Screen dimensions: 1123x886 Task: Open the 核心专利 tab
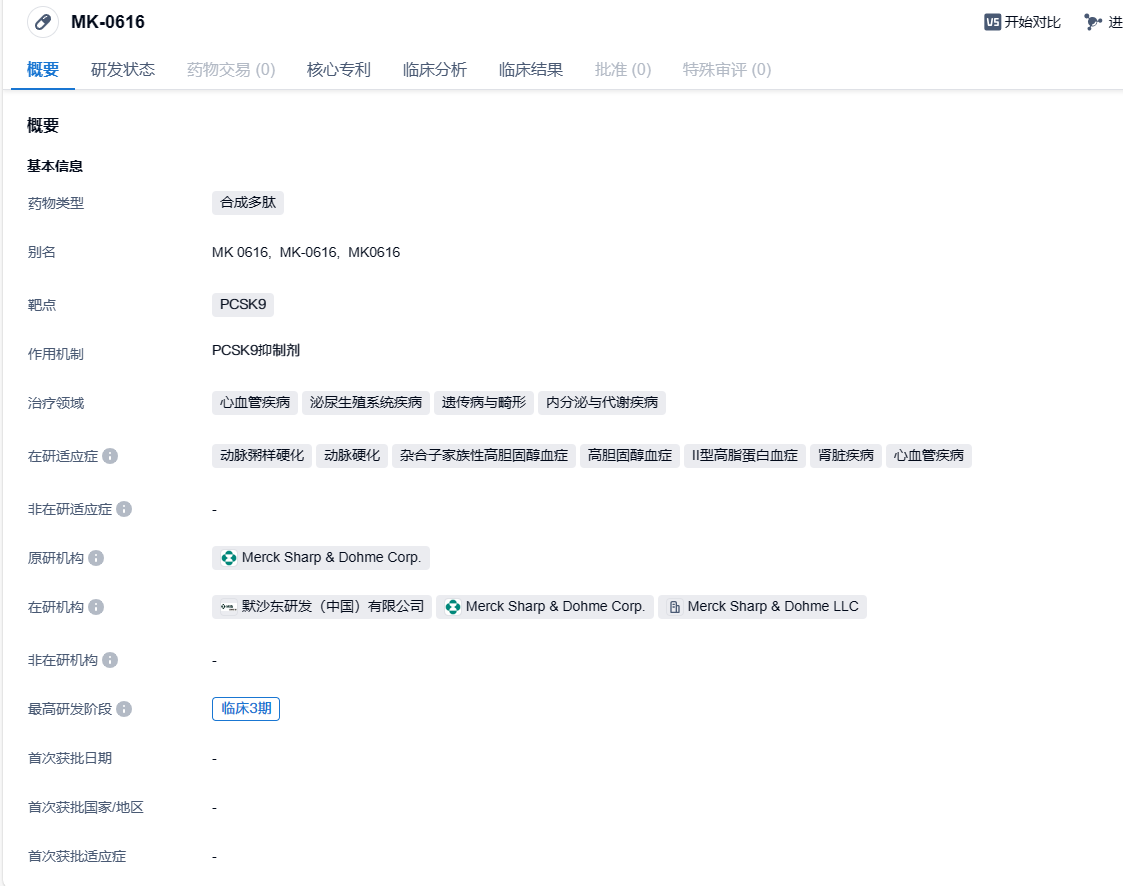[x=339, y=70]
